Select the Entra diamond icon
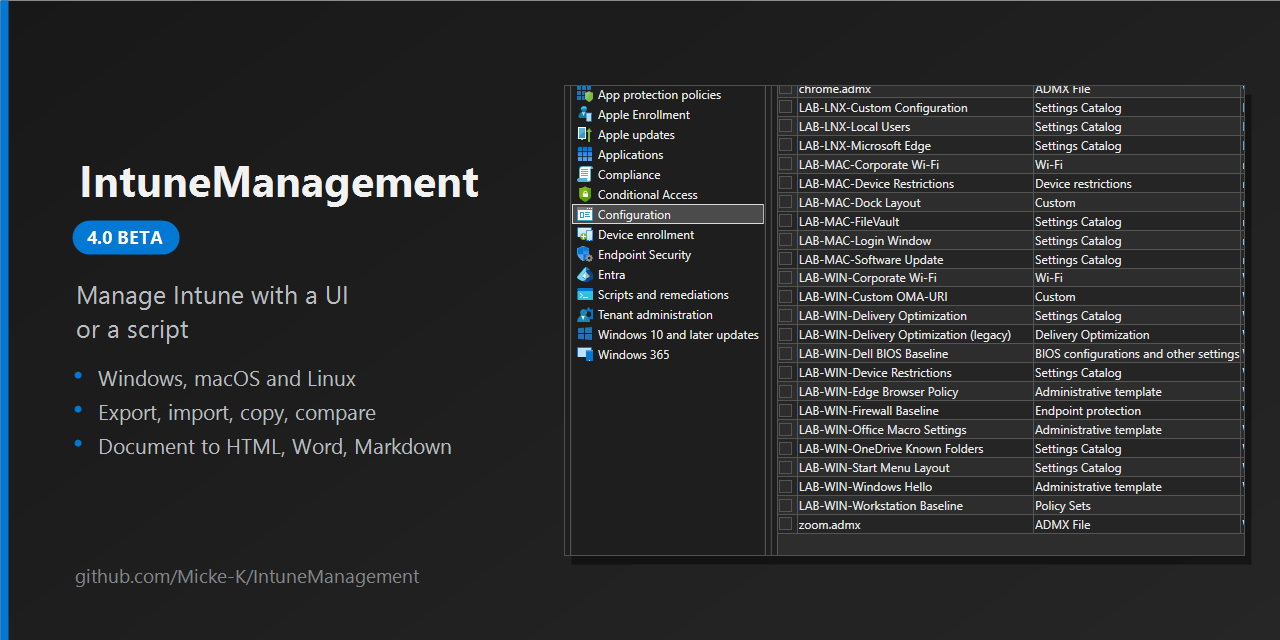This screenshot has height=640, width=1280. 585,274
